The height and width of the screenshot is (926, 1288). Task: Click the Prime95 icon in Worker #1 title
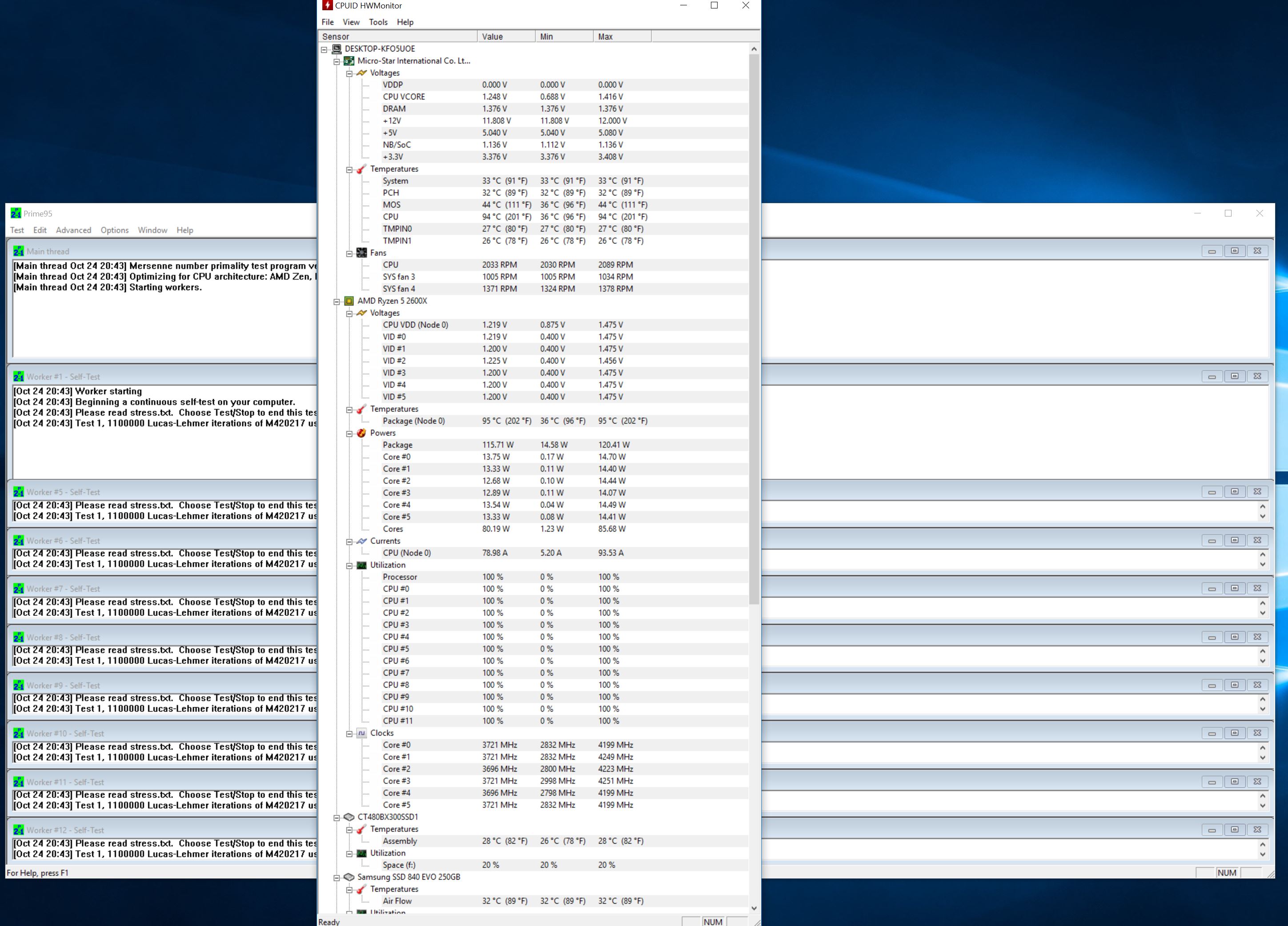point(19,377)
